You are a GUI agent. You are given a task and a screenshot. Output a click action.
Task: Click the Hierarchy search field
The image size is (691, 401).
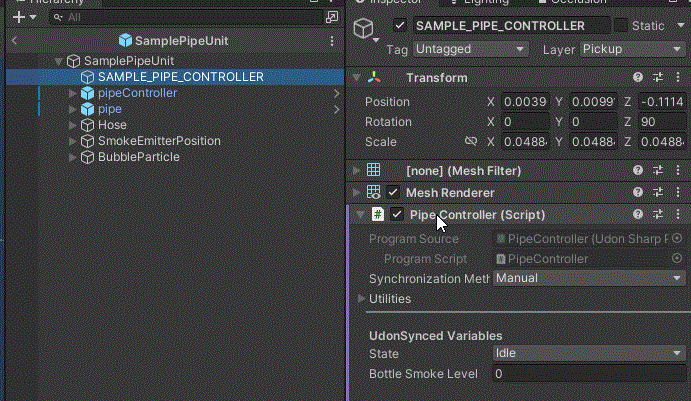pyautogui.click(x=185, y=17)
